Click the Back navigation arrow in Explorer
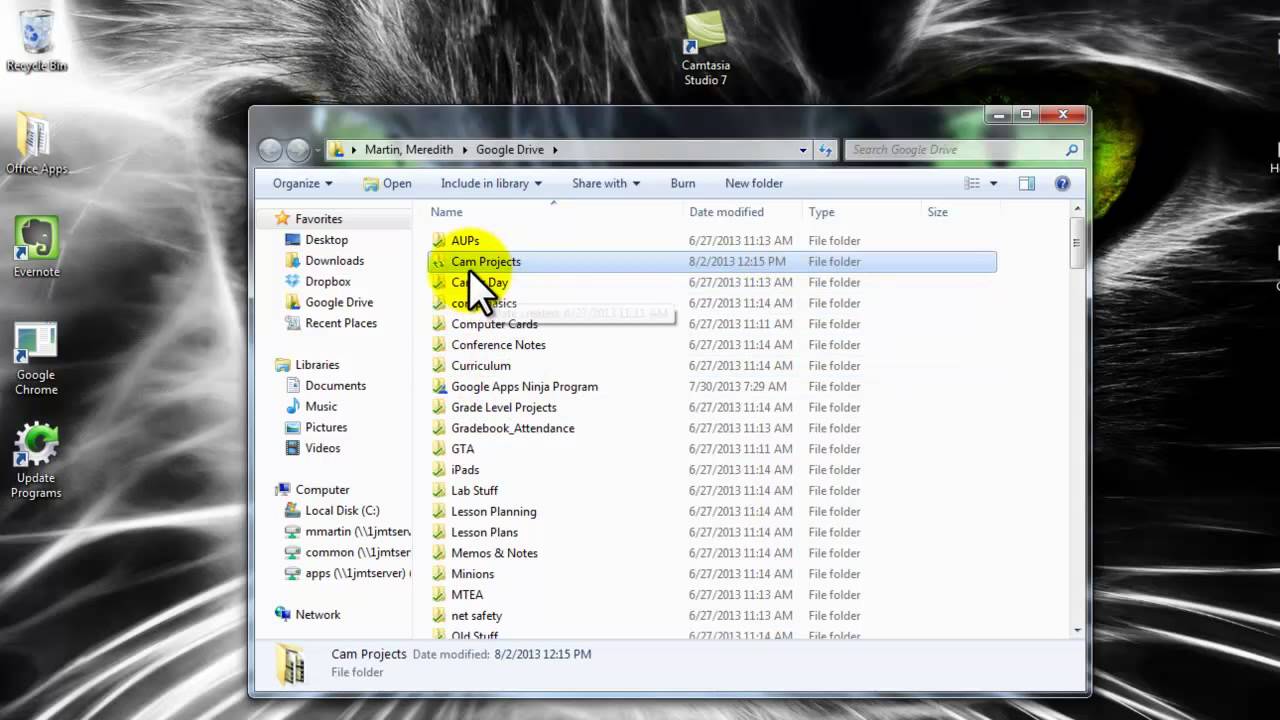 pos(270,150)
